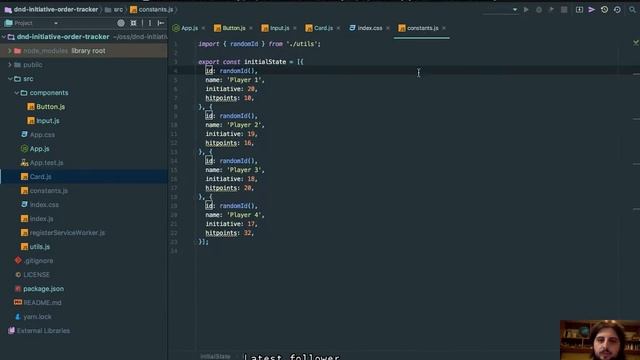Select App.test.js in the project tree
Viewport: 640px width, 360px height.
(x=46, y=163)
